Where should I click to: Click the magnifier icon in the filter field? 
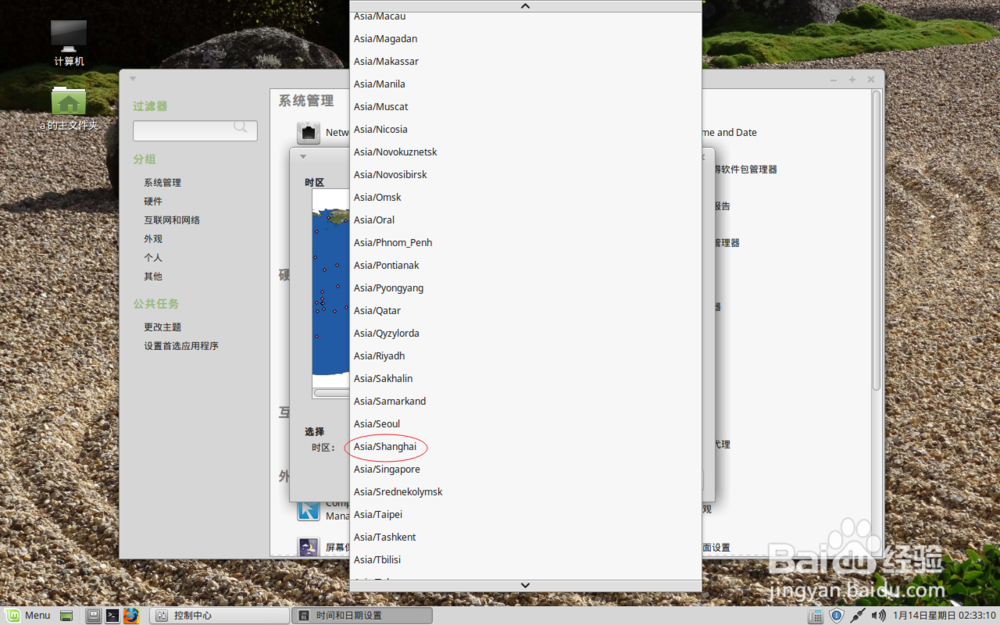[x=240, y=130]
